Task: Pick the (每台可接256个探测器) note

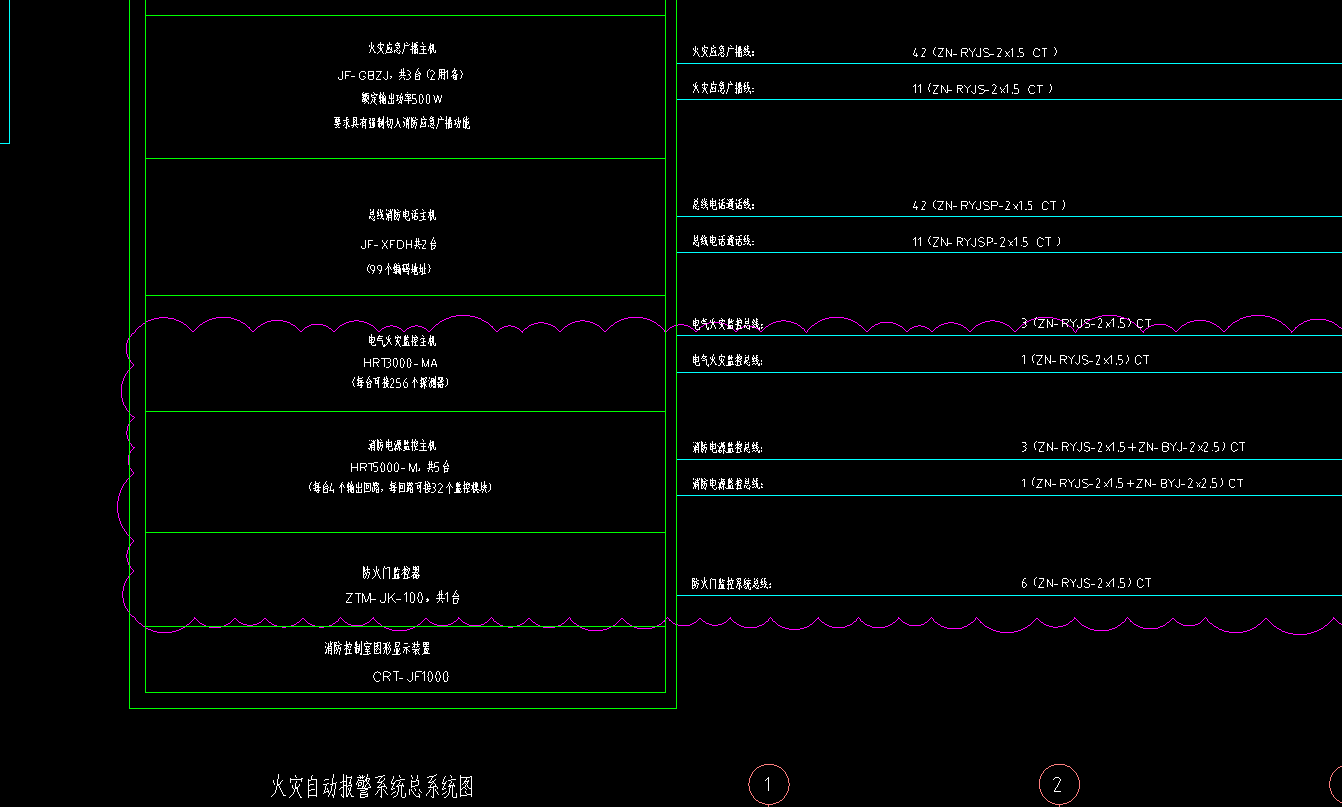Action: pos(400,383)
